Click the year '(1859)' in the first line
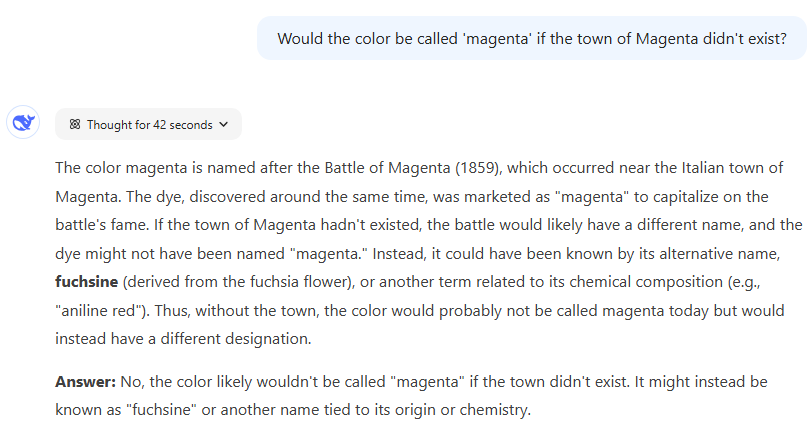812x421 pixels. click(480, 168)
